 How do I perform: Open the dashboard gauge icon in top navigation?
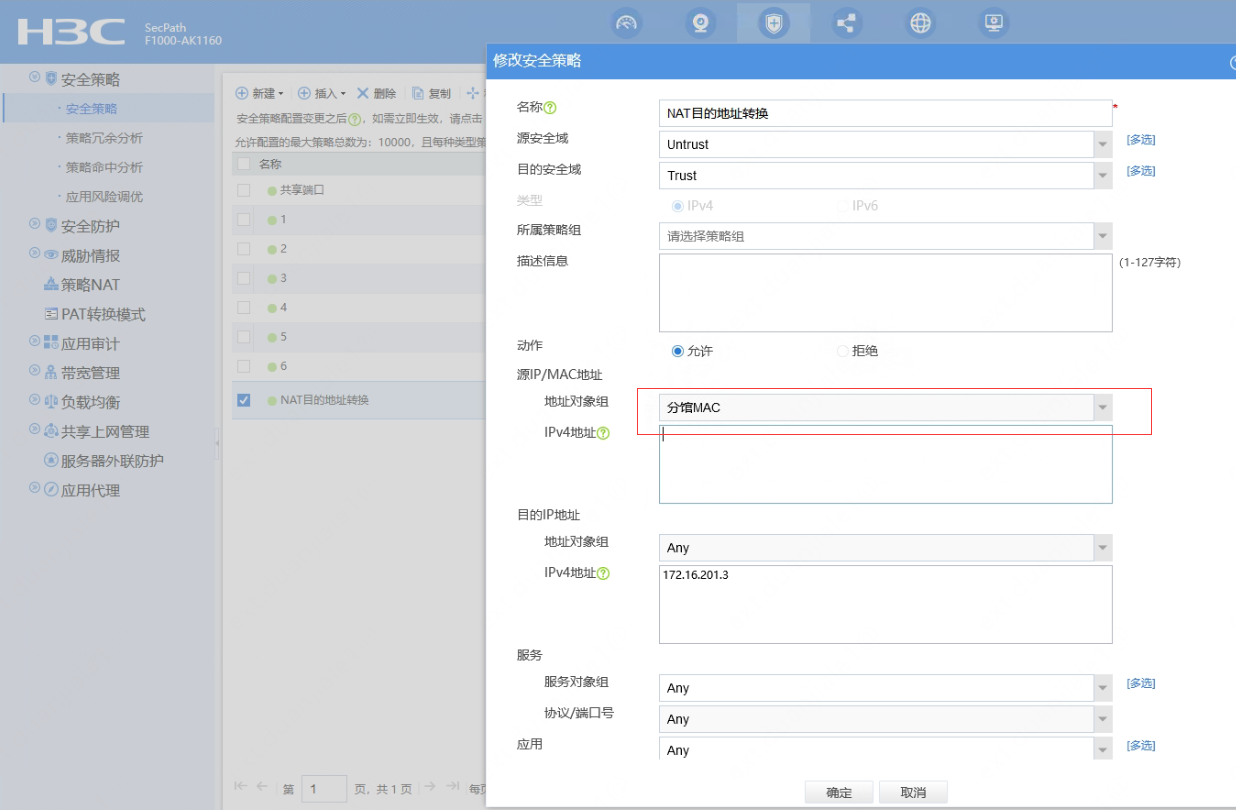point(626,23)
